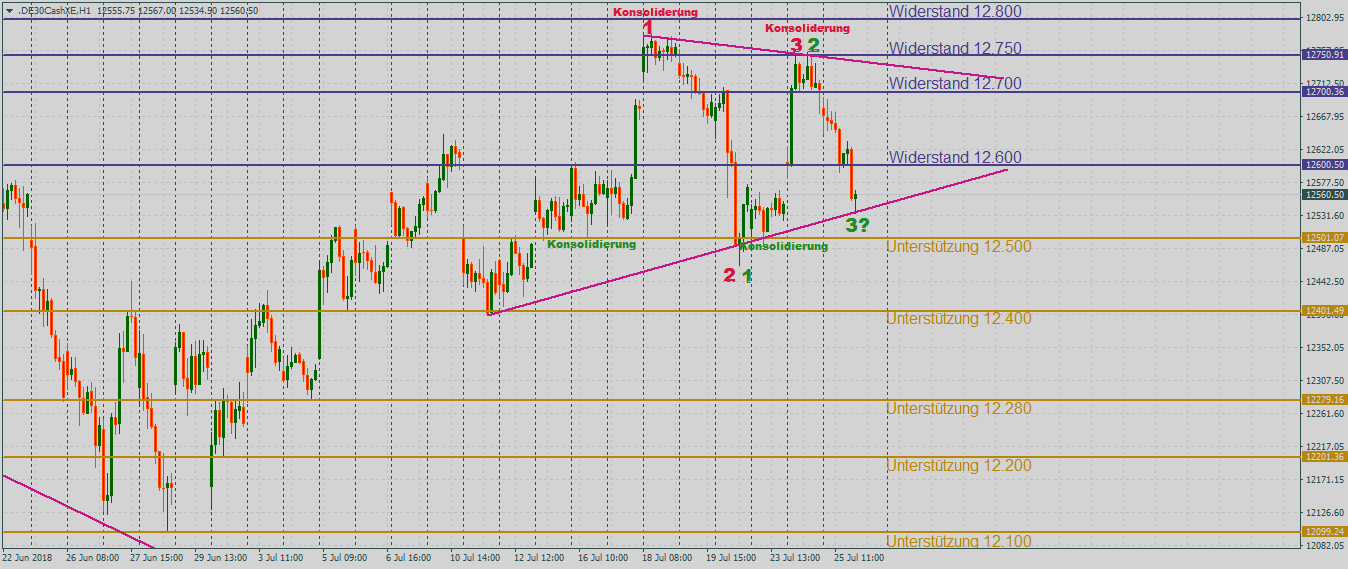
Task: Select the Widerstand 12.700 label
Action: 954,84
